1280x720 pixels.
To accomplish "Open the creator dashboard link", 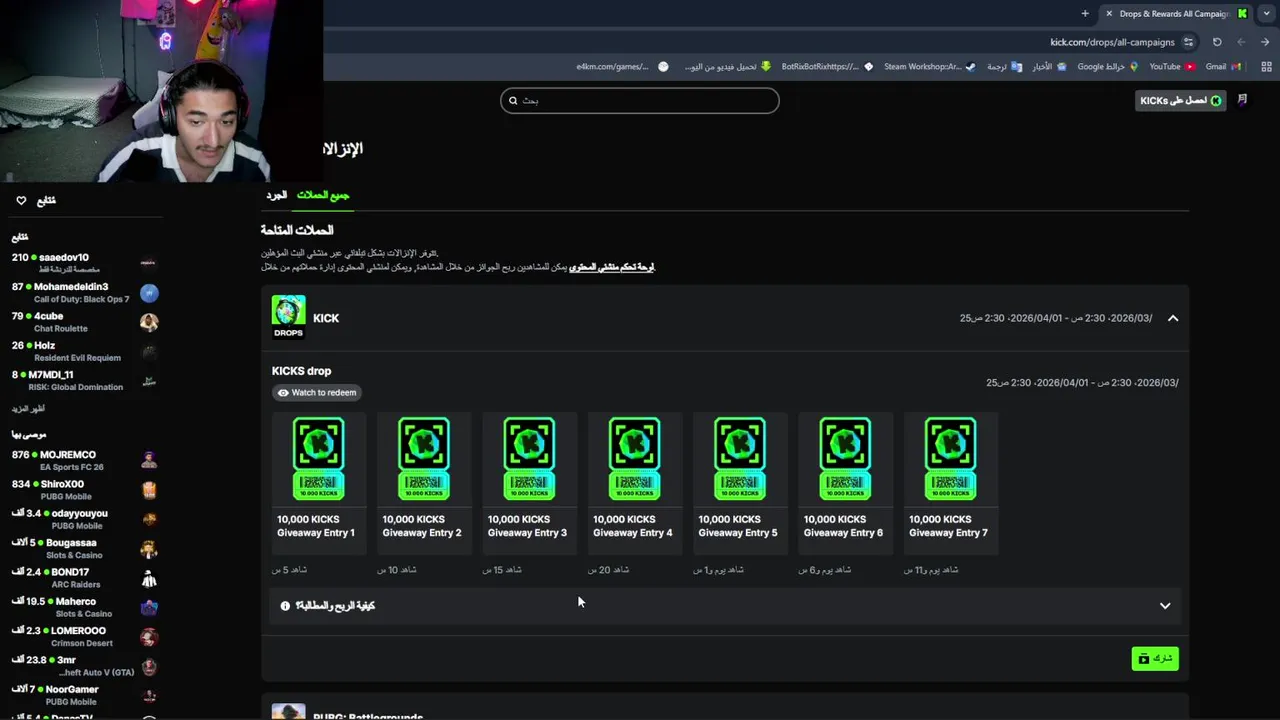I will click(612, 267).
